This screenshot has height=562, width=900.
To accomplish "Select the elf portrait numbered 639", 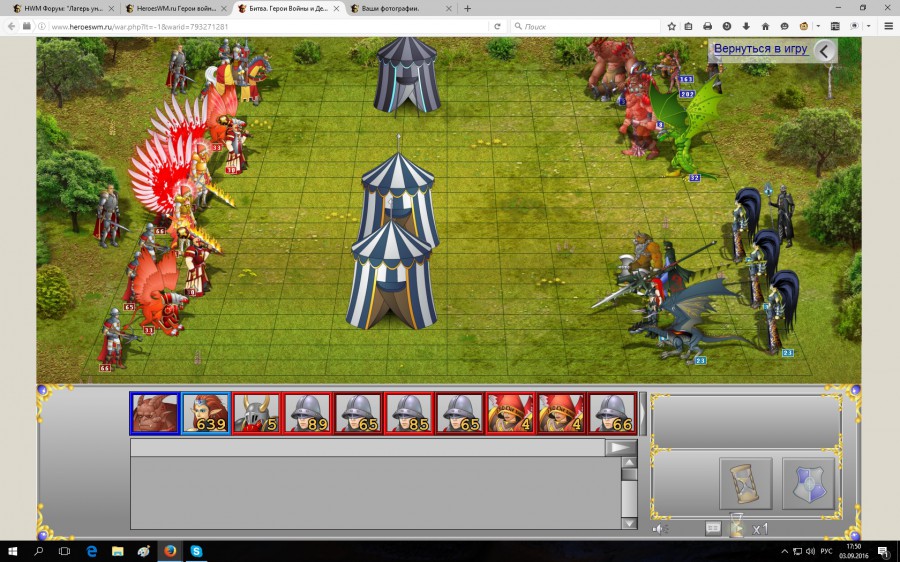I will pyautogui.click(x=205, y=413).
